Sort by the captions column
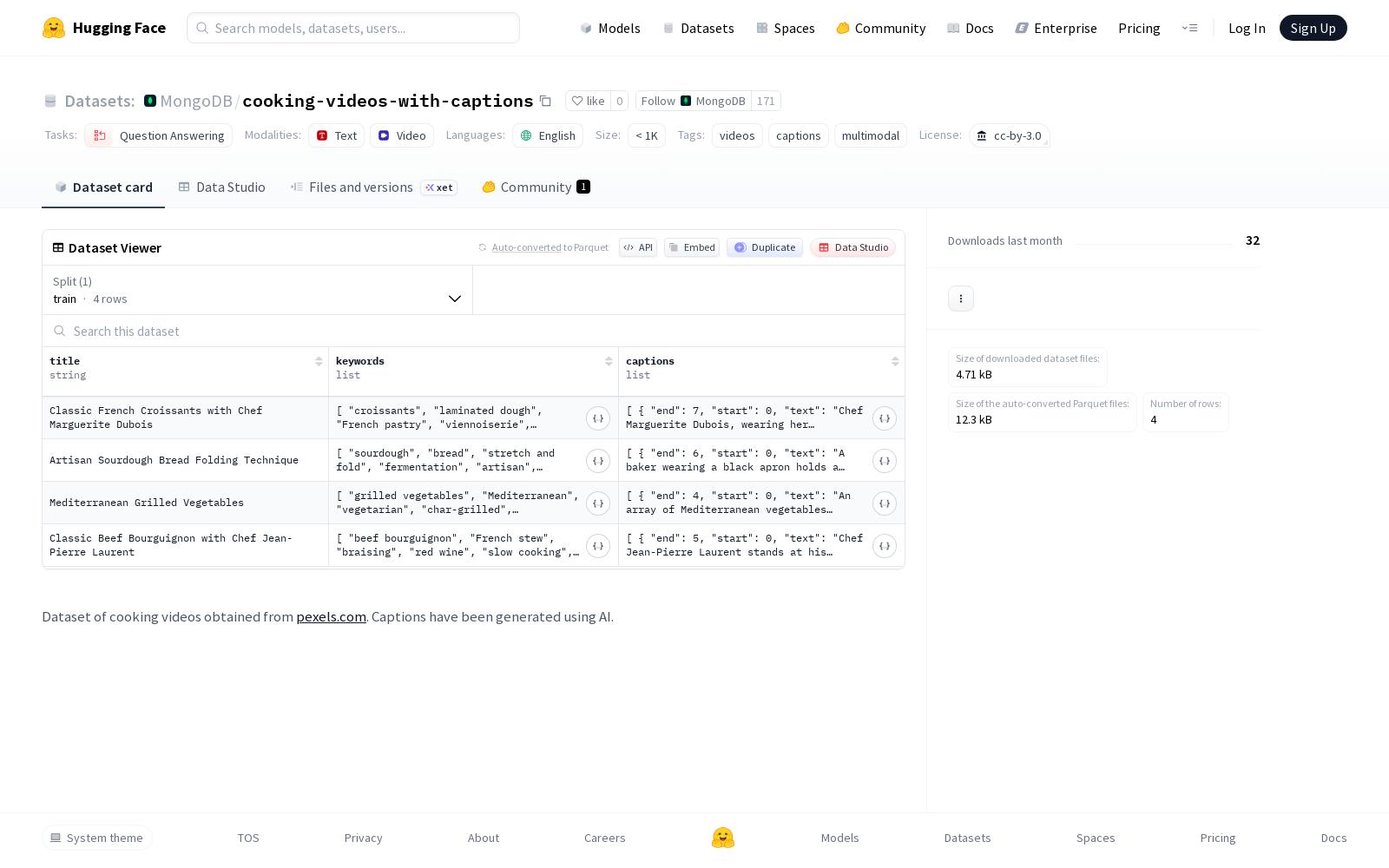The height and width of the screenshot is (868, 1389). [x=895, y=361]
